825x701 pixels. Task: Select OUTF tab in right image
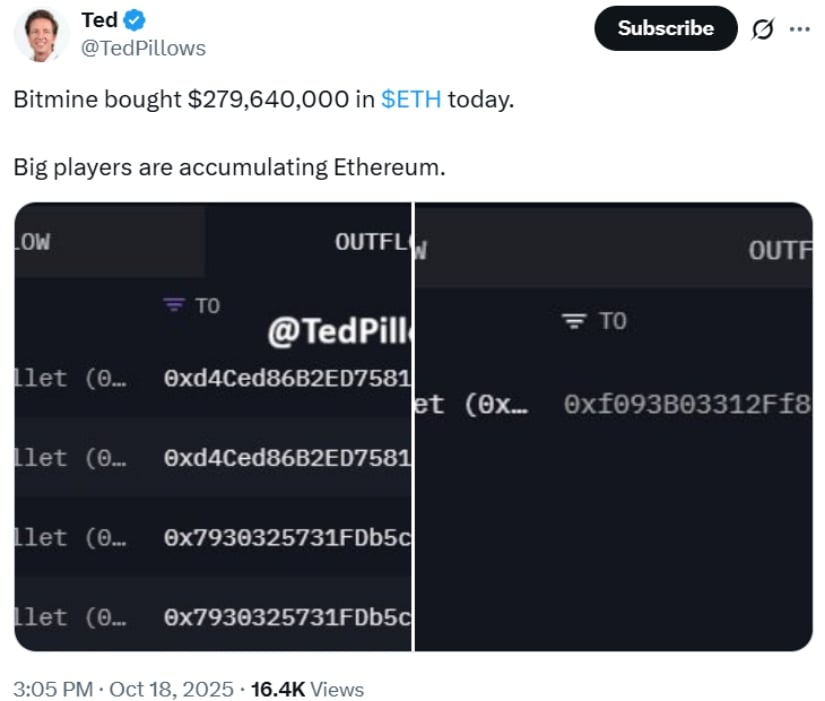(x=778, y=250)
